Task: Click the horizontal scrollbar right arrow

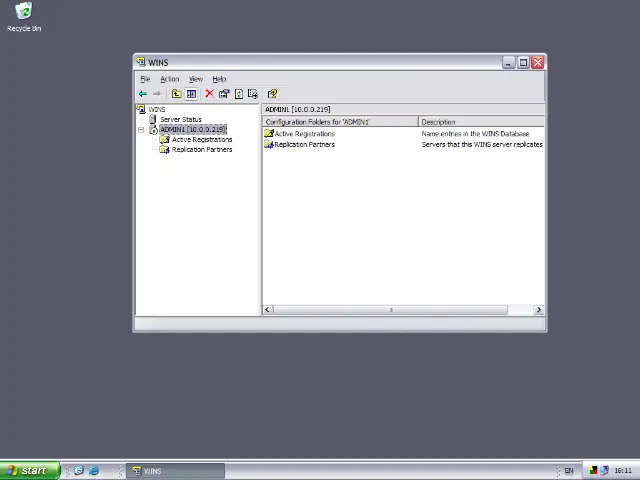Action: 539,310
